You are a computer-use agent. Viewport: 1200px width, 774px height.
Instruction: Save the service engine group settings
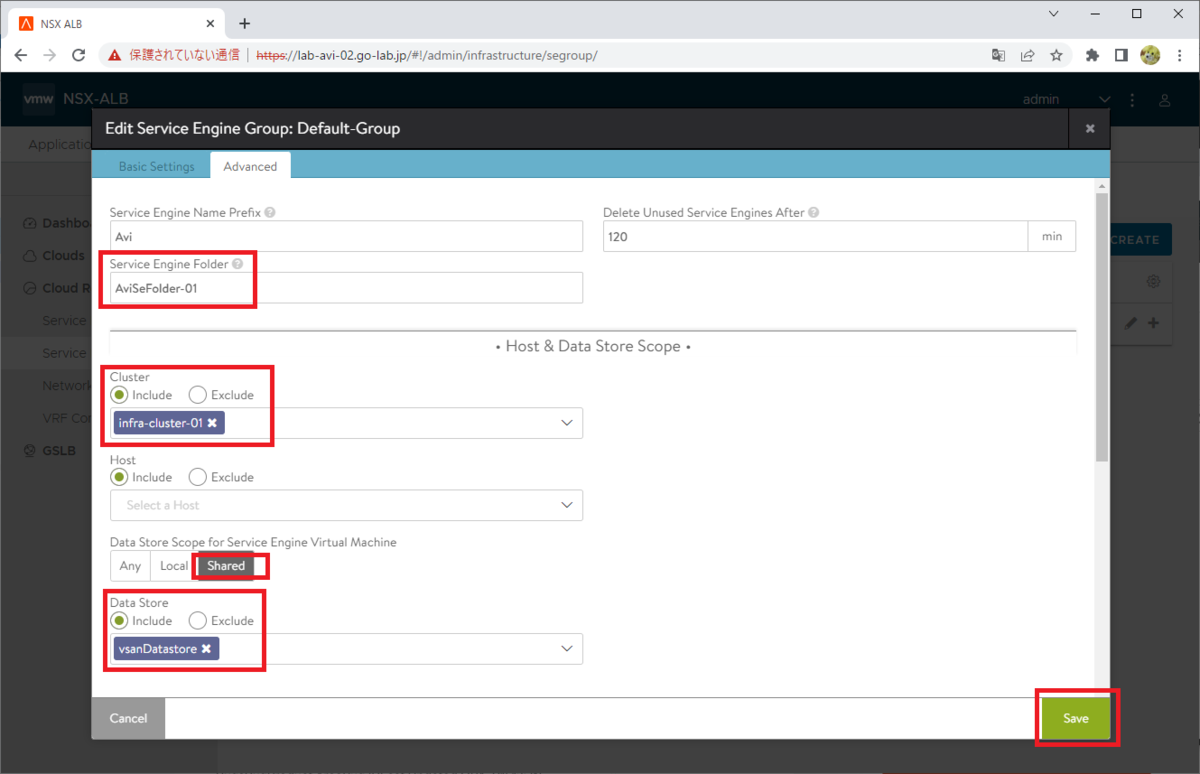(1076, 718)
